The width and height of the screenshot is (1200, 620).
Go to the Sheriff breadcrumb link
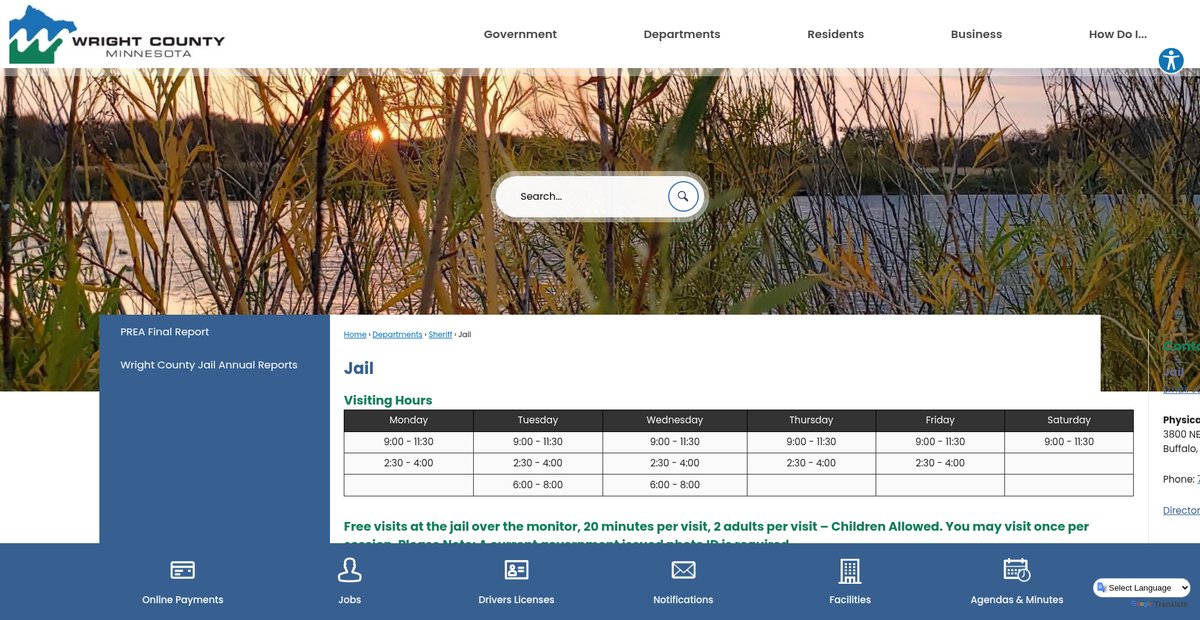(440, 335)
